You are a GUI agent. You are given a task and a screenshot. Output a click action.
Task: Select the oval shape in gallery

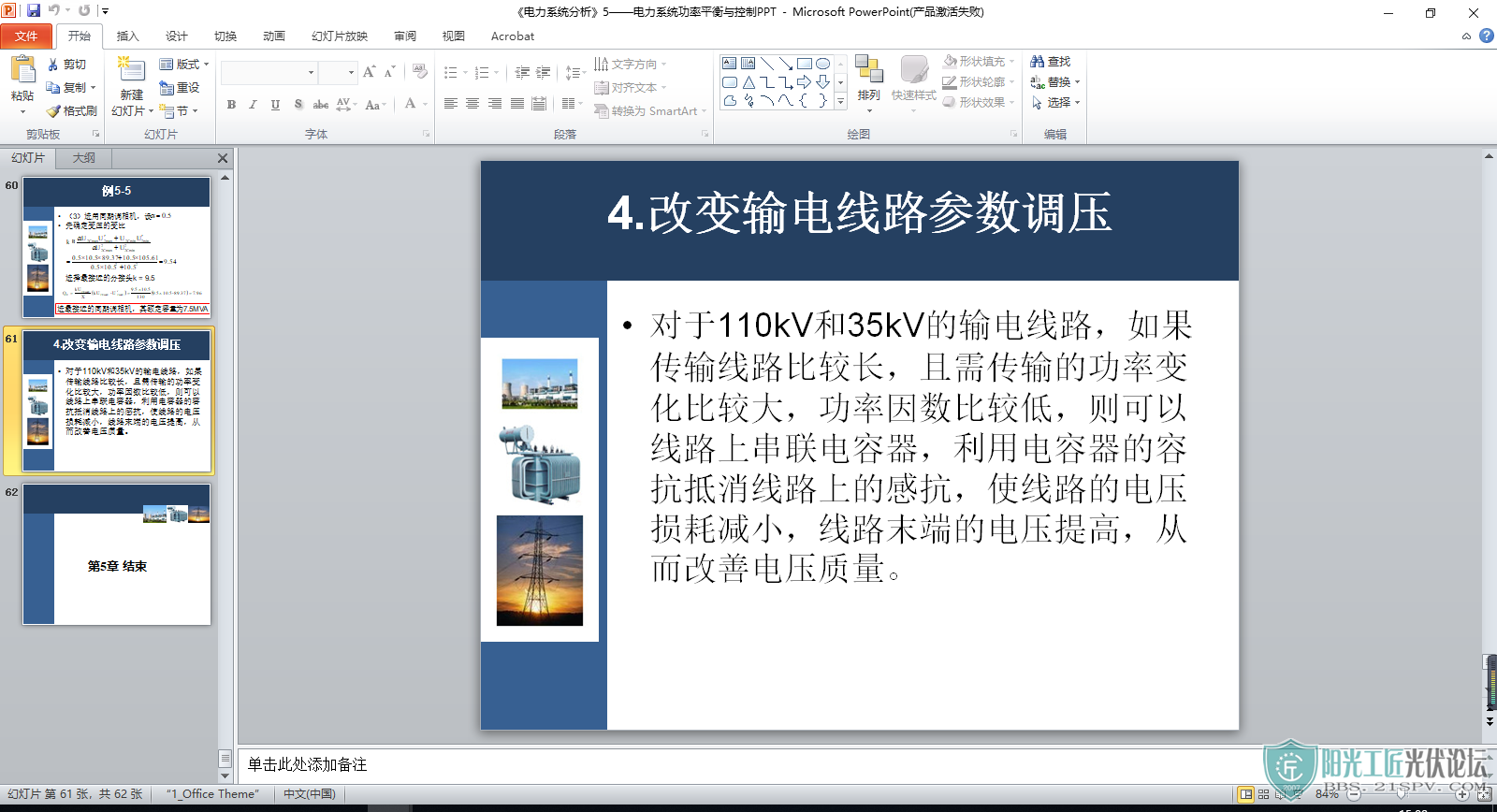(822, 64)
